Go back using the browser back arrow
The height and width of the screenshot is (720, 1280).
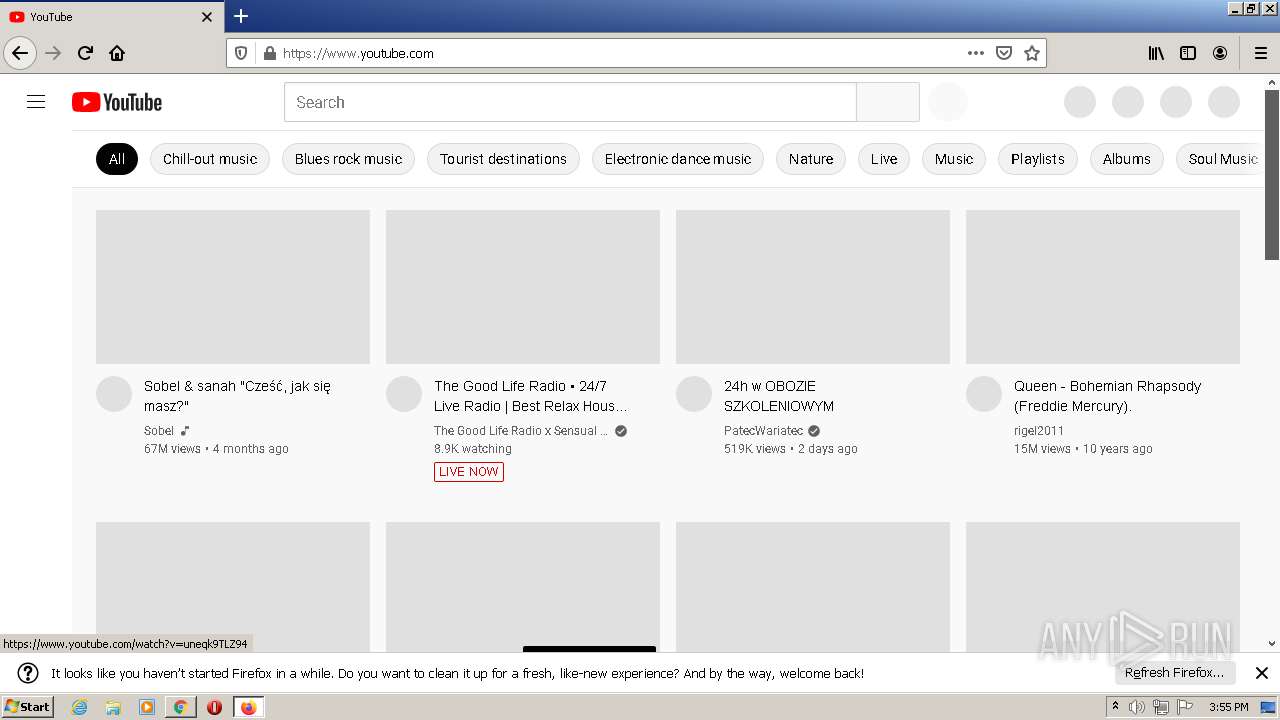click(20, 53)
